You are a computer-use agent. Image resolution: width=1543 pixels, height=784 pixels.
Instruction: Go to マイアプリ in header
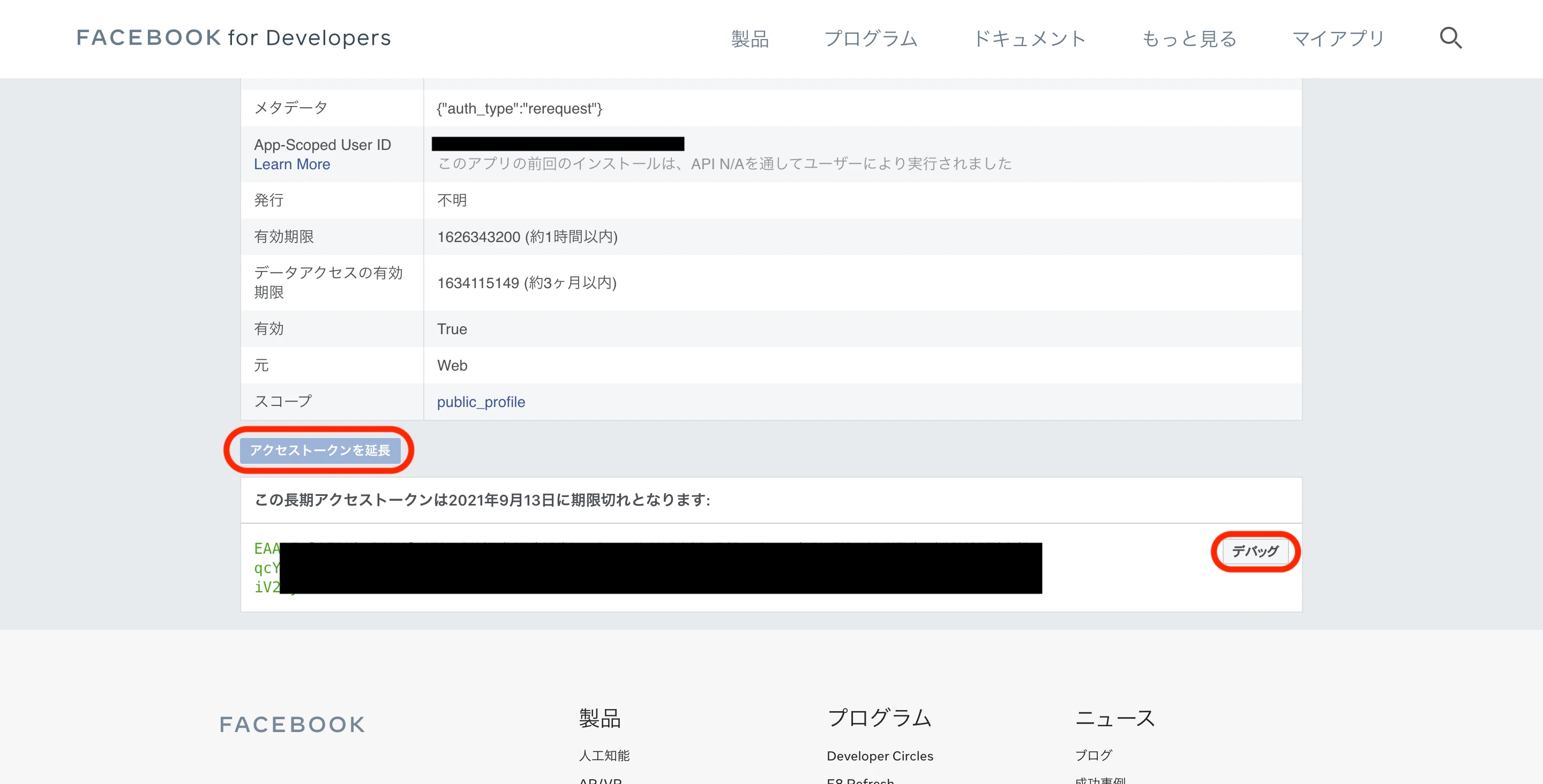pyautogui.click(x=1338, y=39)
